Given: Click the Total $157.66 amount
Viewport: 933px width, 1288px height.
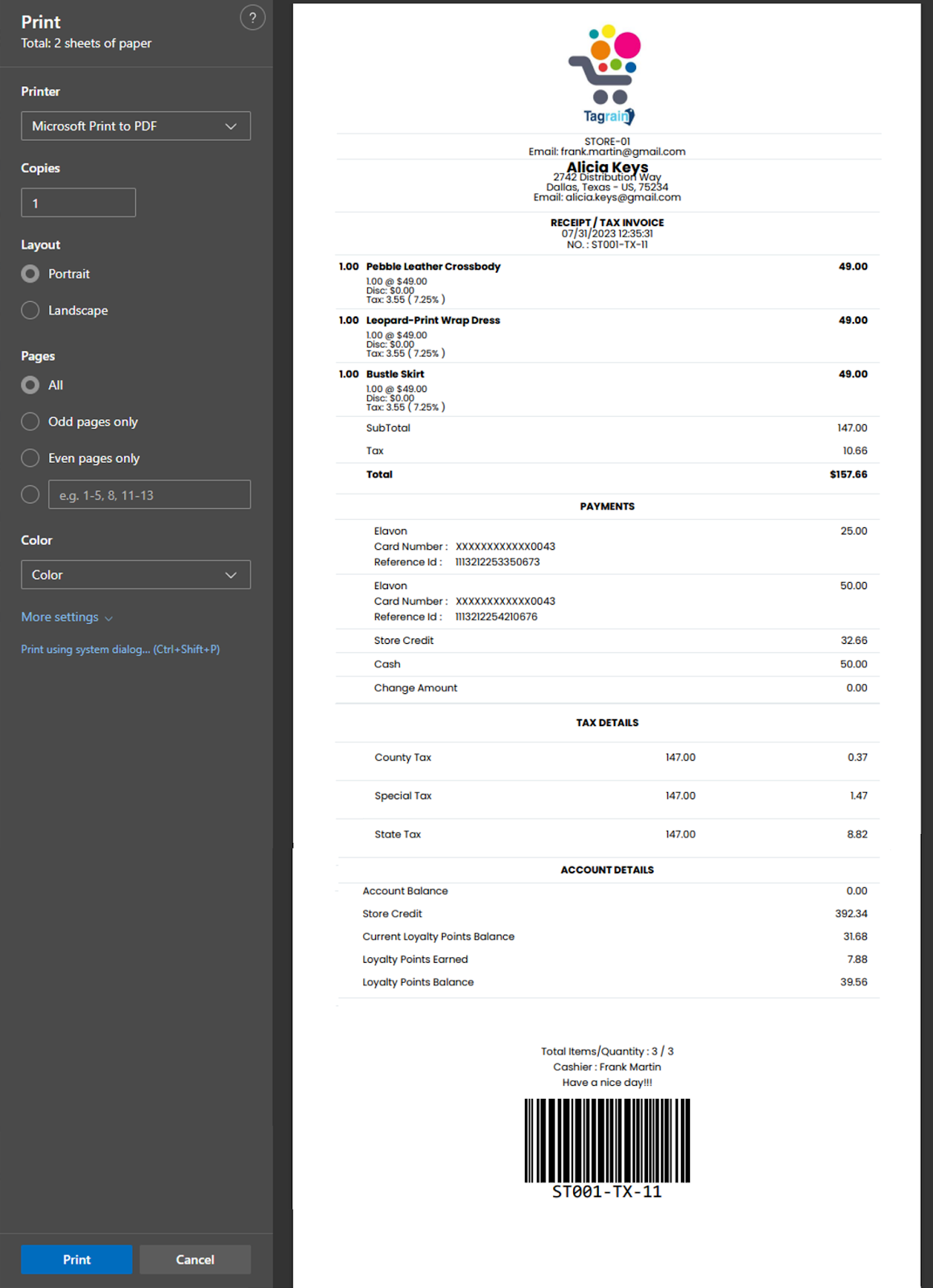Looking at the screenshot, I should point(848,475).
